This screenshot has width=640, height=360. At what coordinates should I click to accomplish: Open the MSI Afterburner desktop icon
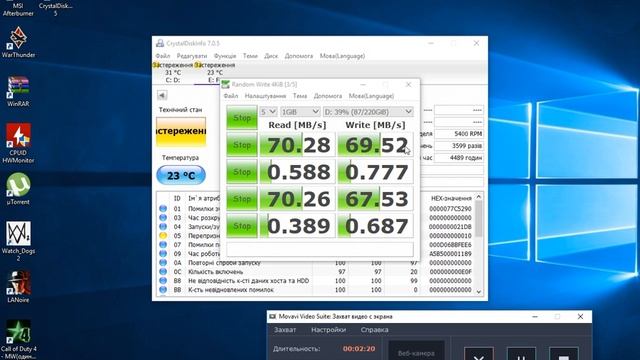pos(18,9)
